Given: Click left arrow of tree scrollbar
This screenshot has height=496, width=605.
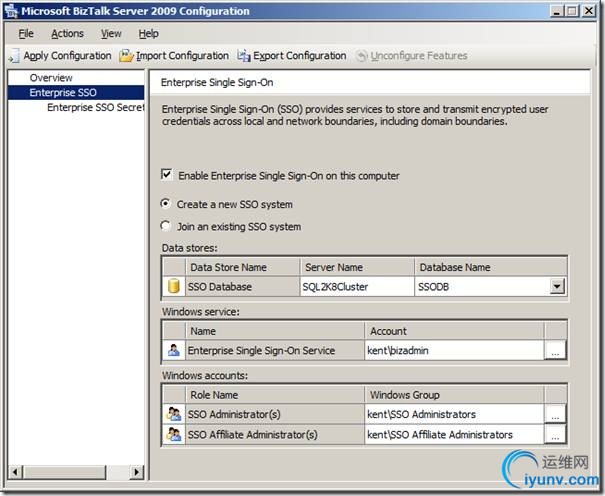Looking at the screenshot, I should click(15, 472).
